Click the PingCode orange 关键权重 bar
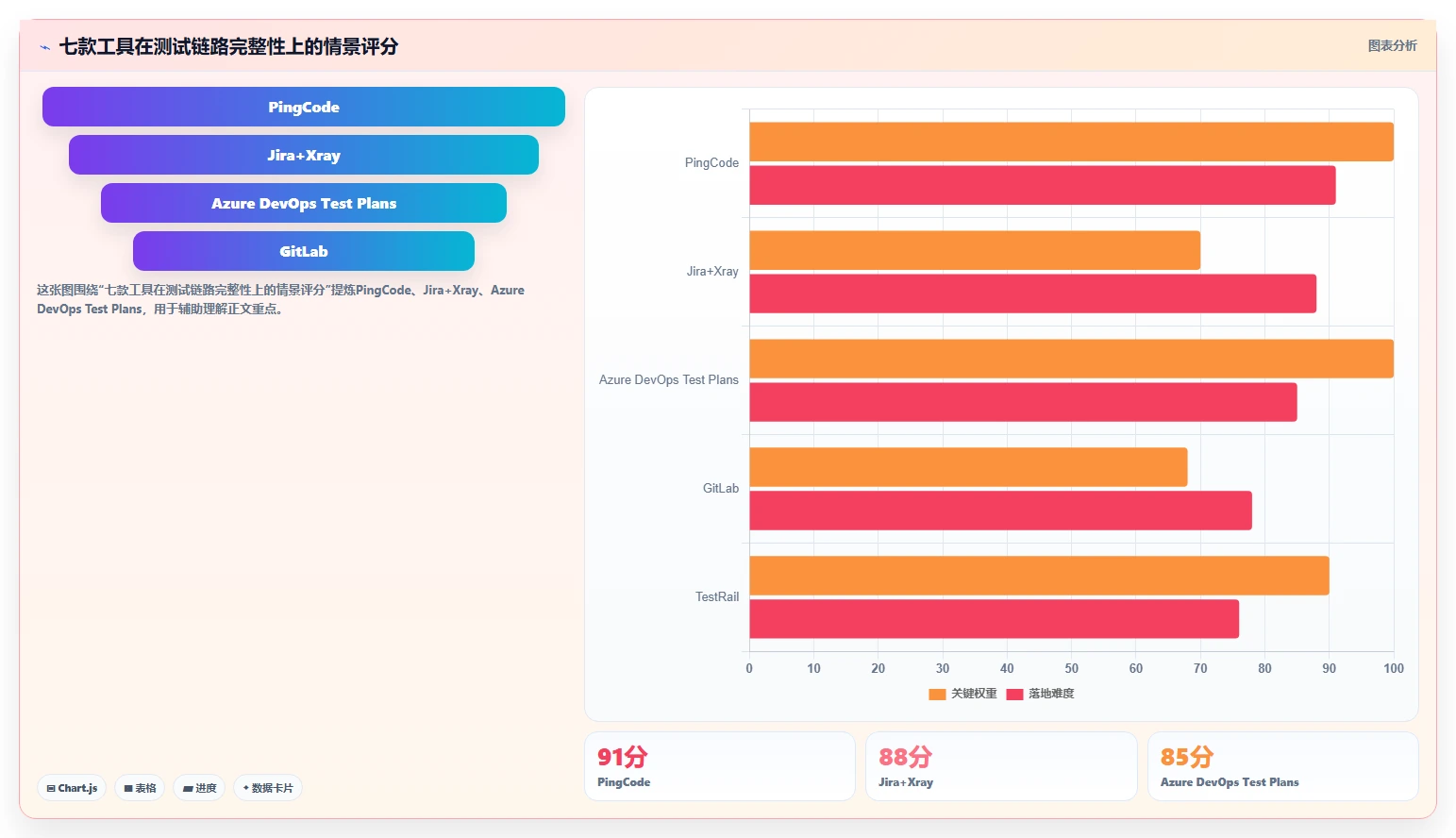The height and width of the screenshot is (838, 1456). coord(1071,142)
